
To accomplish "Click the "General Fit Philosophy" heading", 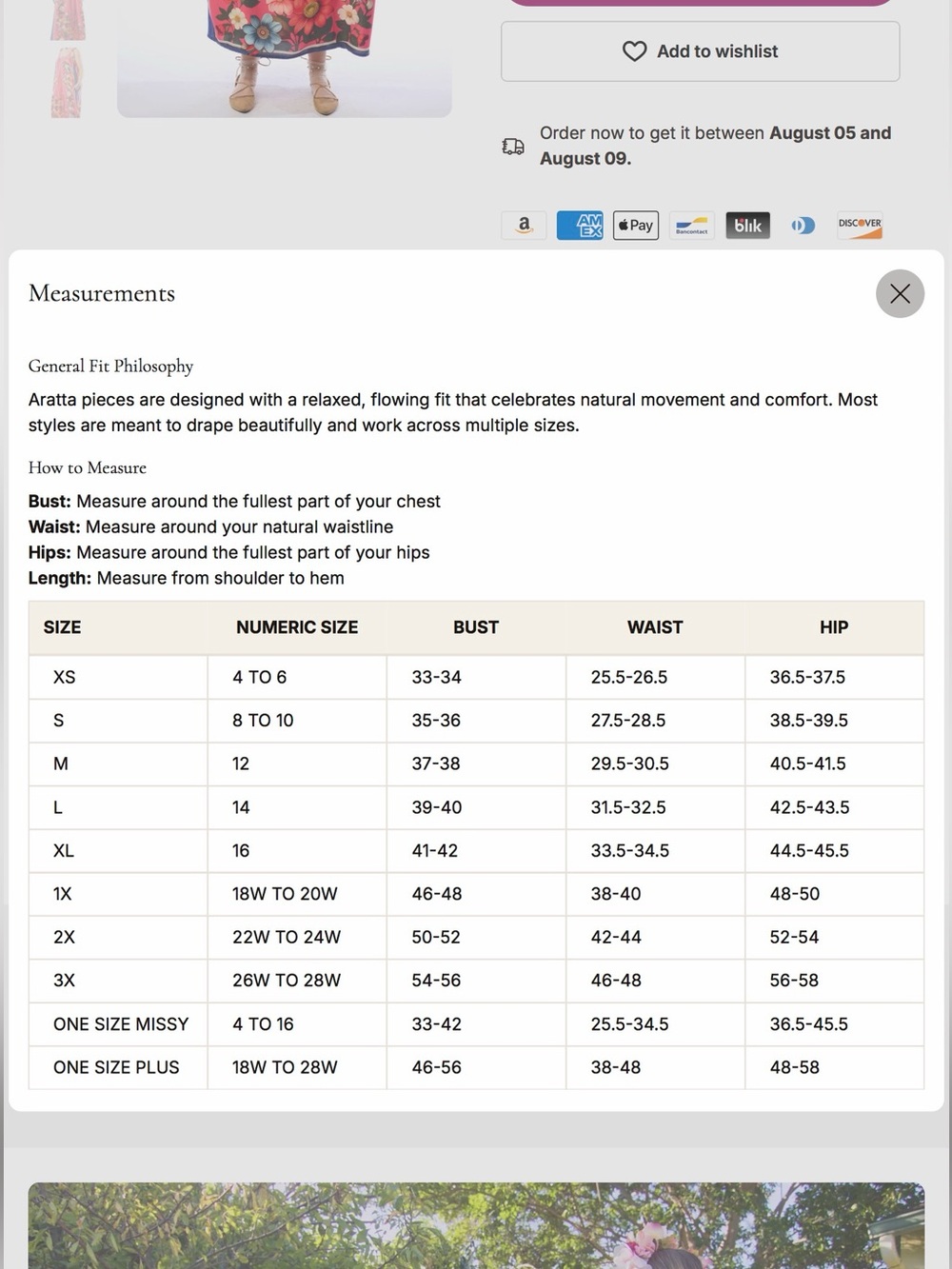I will (x=110, y=367).
